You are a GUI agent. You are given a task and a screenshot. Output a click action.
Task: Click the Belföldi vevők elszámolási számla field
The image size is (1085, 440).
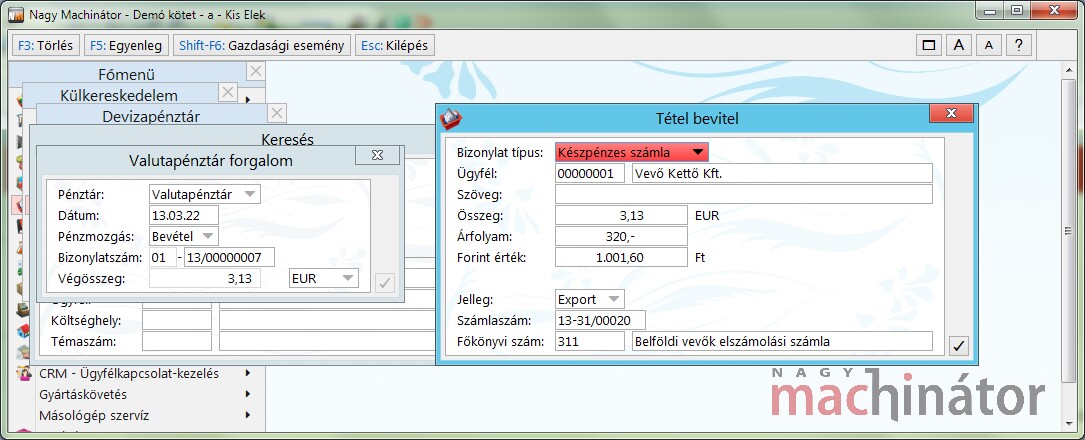coord(782,341)
